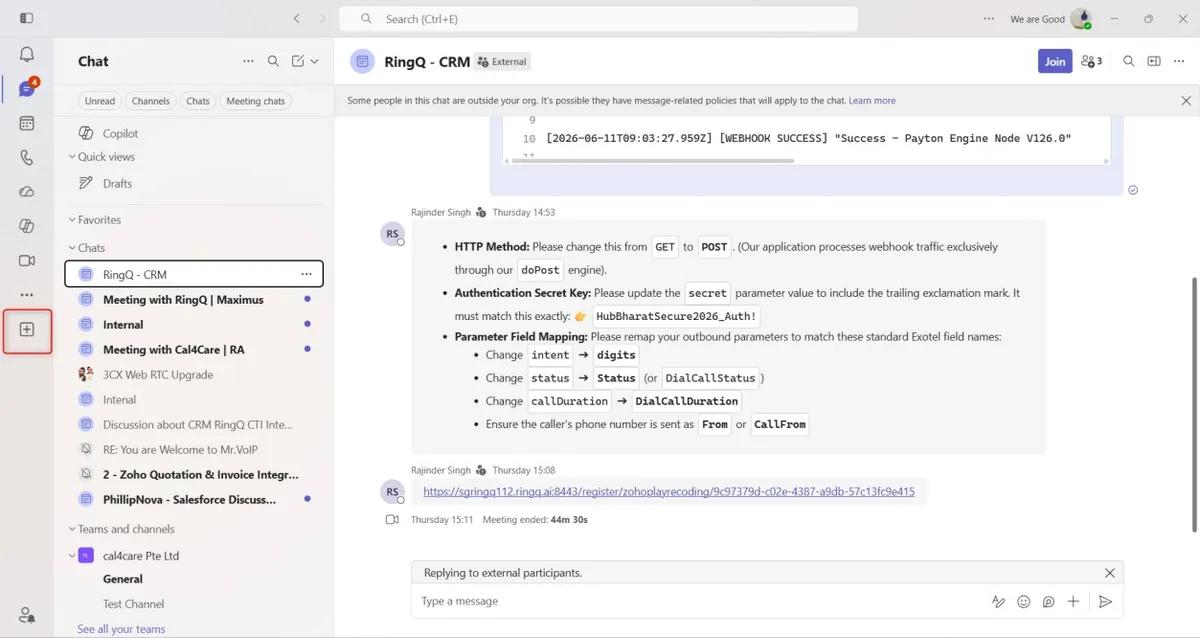Image resolution: width=1200 pixels, height=638 pixels.
Task: Search within the Chat list
Action: coord(273,61)
